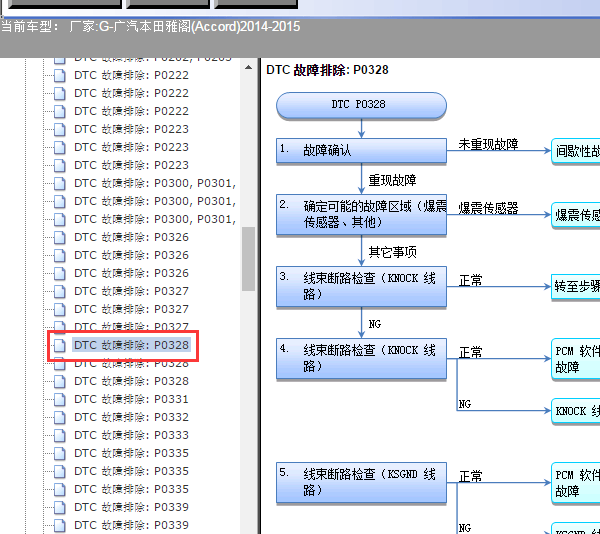Click the 正常 label beside step 4
This screenshot has width=600, height=534.
click(x=471, y=352)
